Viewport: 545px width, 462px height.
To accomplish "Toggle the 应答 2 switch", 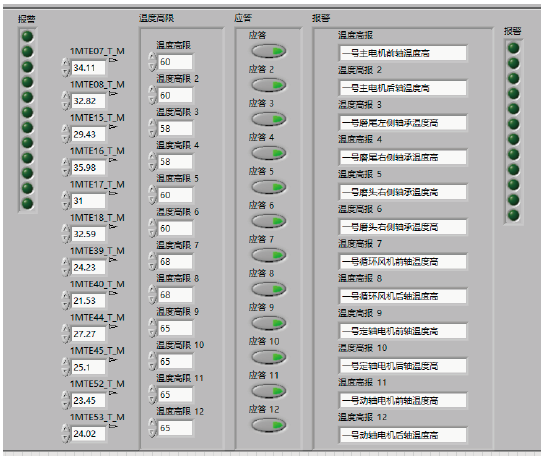I will pos(269,85).
